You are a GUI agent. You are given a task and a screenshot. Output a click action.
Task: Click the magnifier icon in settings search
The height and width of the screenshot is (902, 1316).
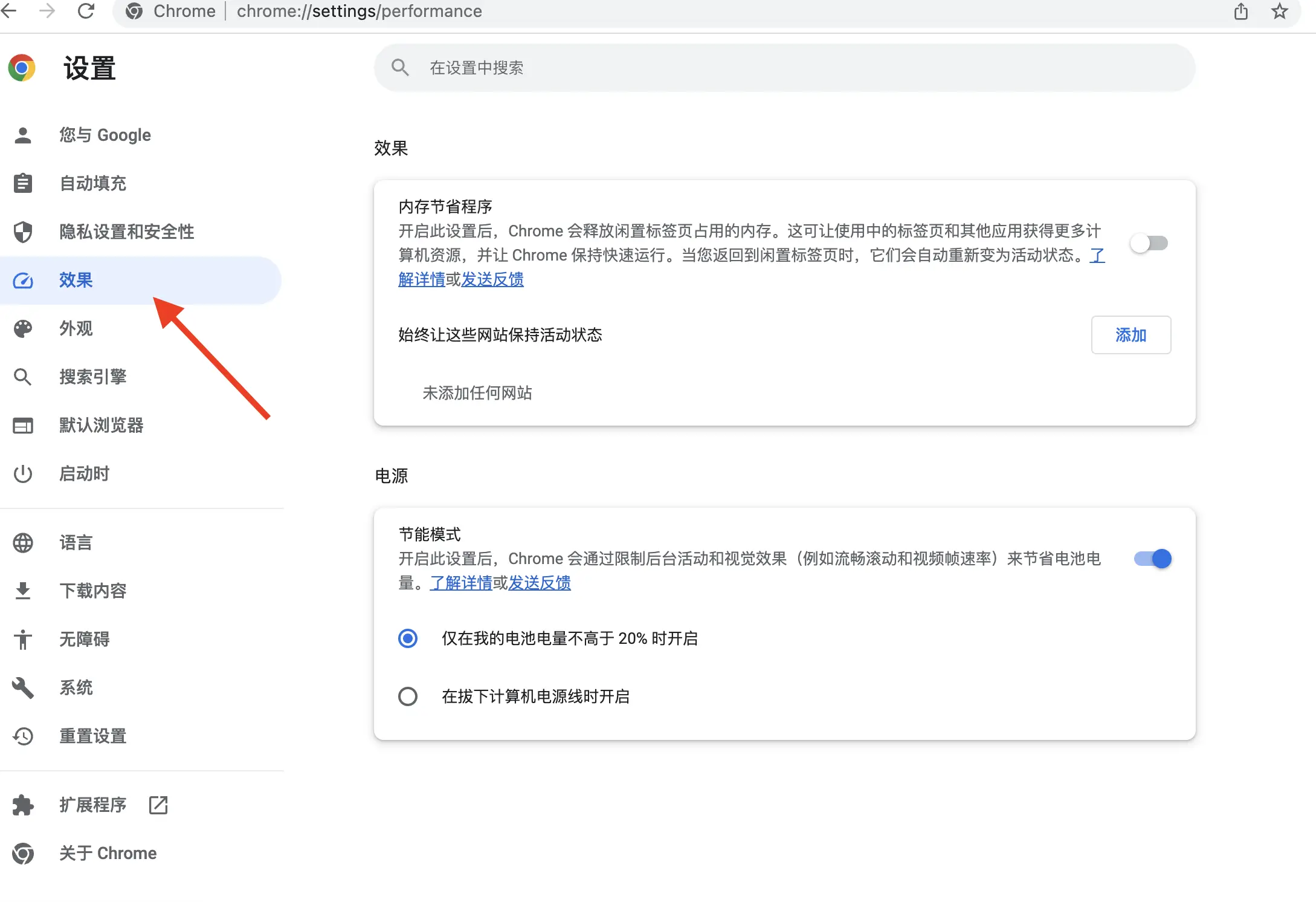pos(400,67)
